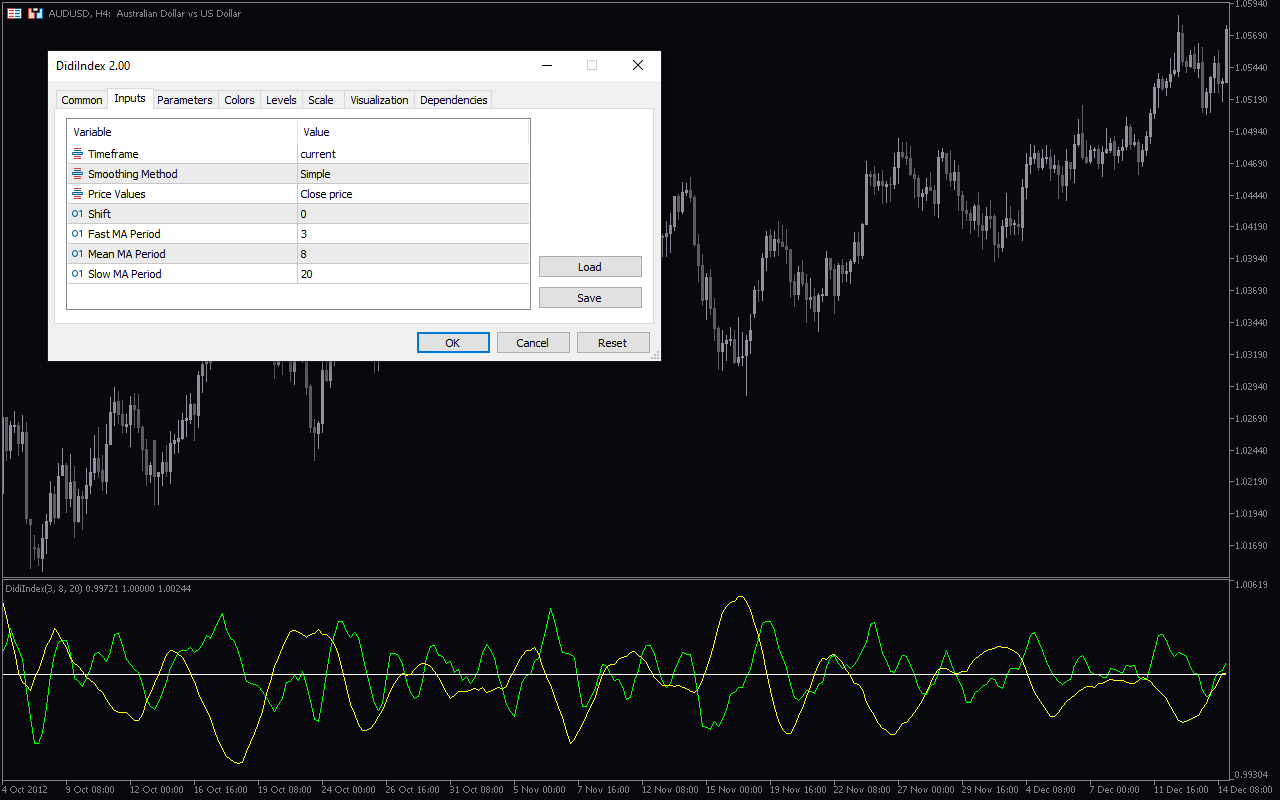Click the 15 Nov 00:00 time axis label
1280x800 pixels.
pos(734,790)
